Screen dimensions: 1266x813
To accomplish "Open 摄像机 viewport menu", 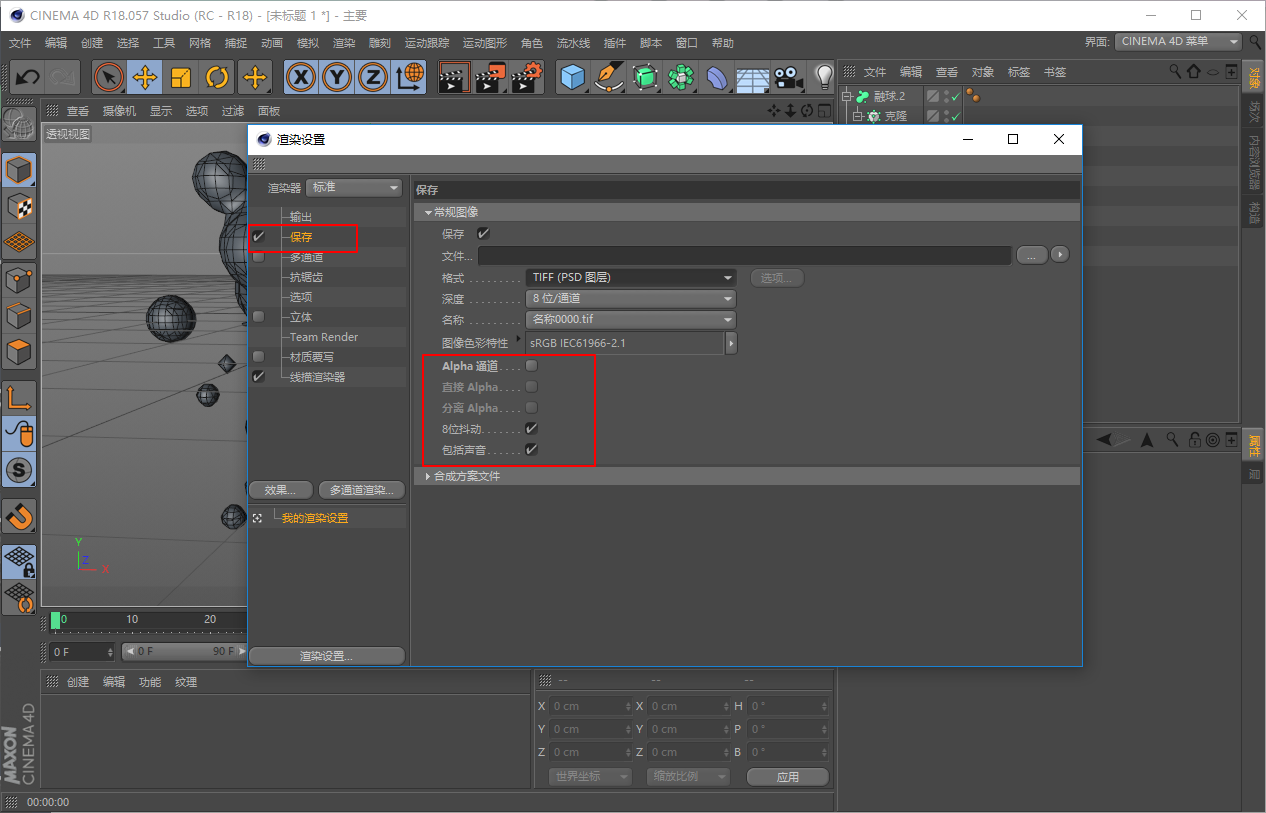I will (119, 111).
